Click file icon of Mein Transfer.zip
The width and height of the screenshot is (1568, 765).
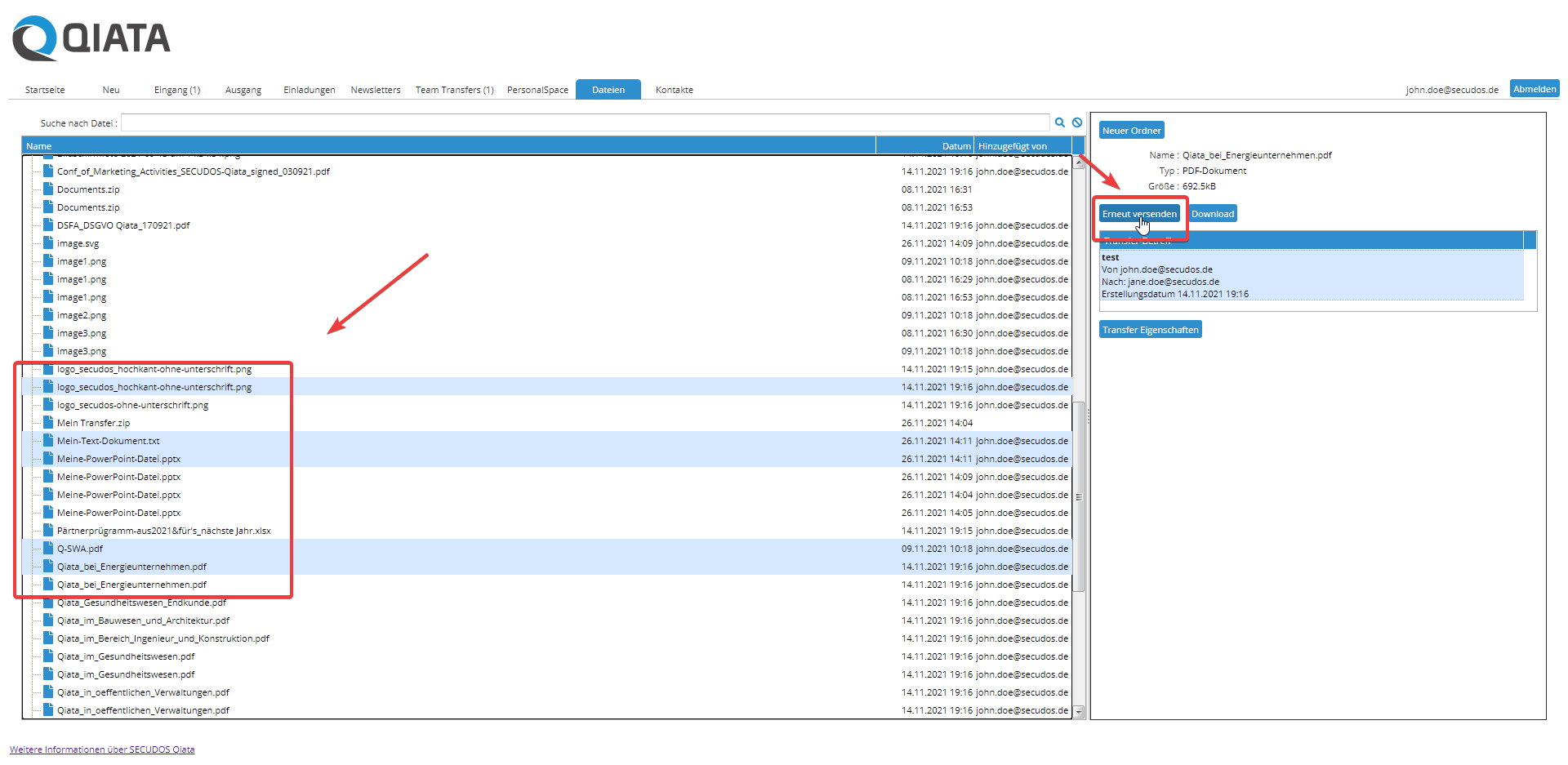pos(48,423)
